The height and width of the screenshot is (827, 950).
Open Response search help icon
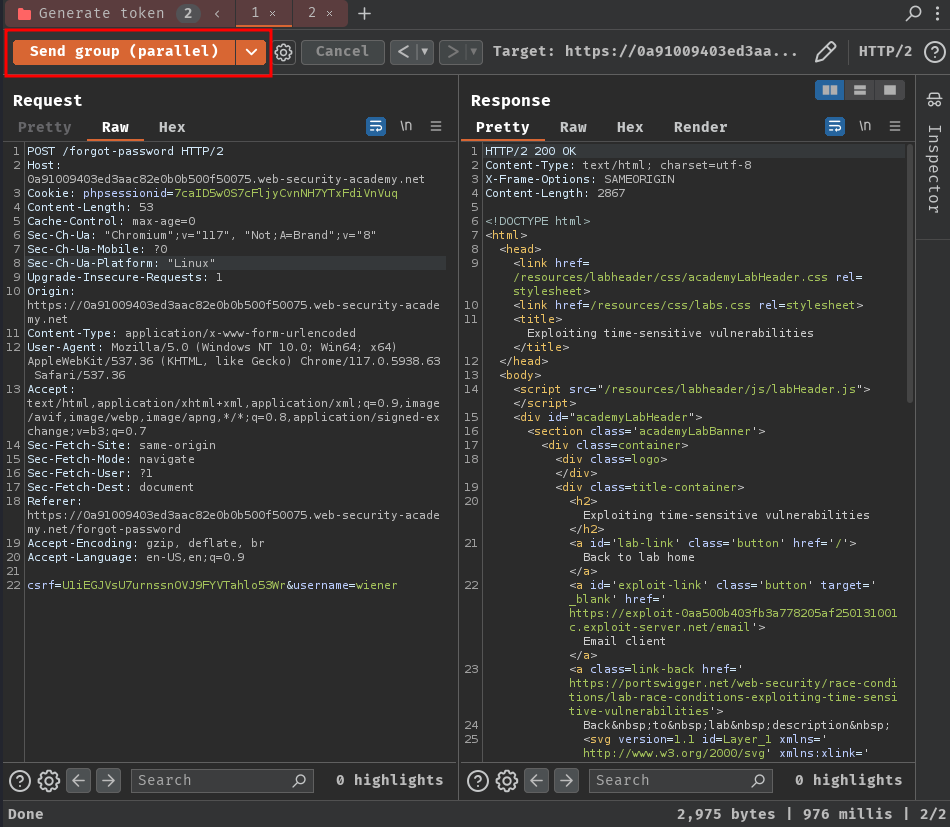[478, 781]
